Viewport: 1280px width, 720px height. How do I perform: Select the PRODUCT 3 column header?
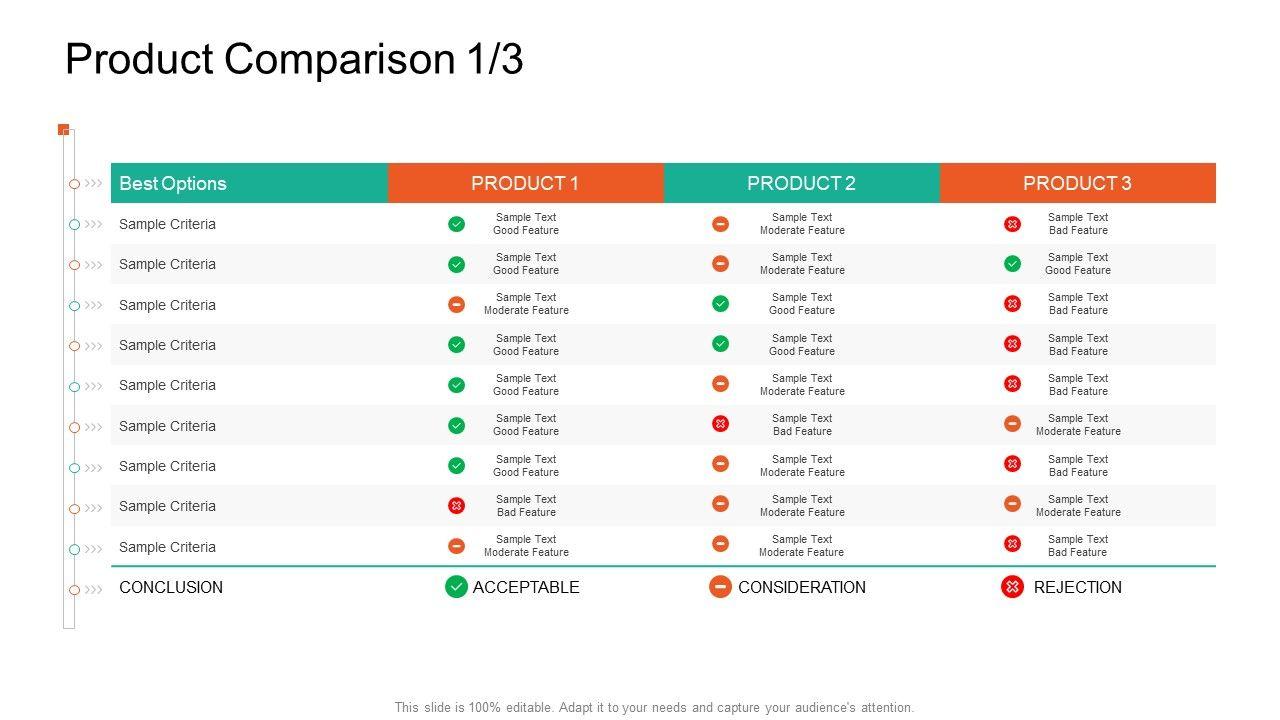1077,183
